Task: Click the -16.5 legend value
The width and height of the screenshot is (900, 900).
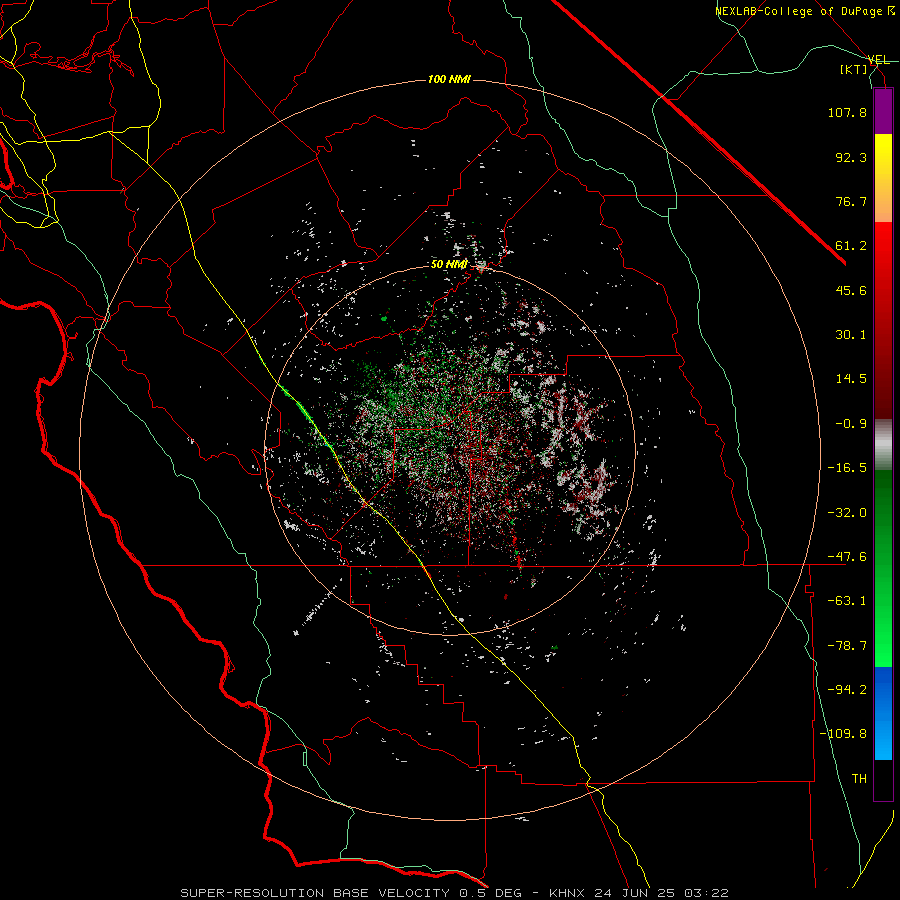Action: [847, 468]
